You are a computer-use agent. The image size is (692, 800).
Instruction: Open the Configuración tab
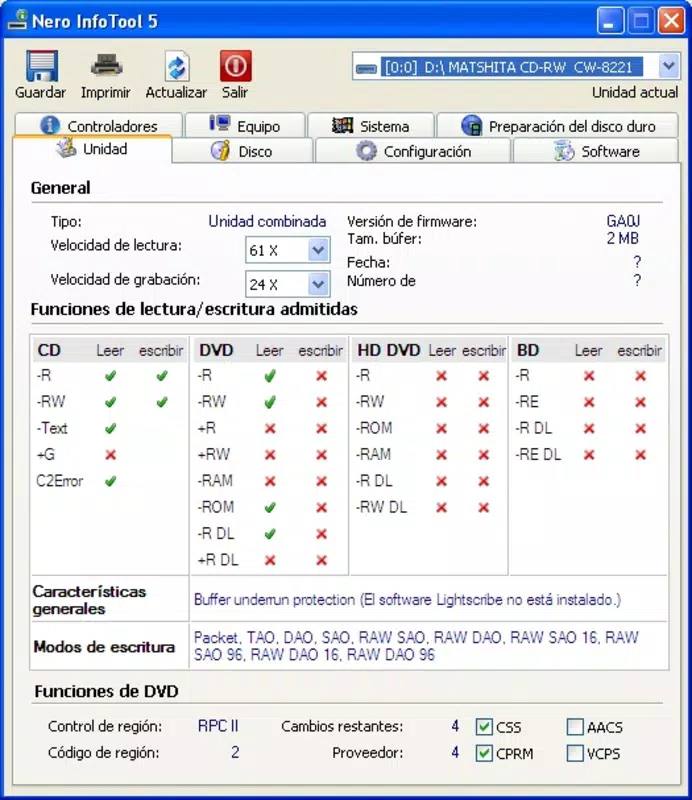click(x=413, y=152)
